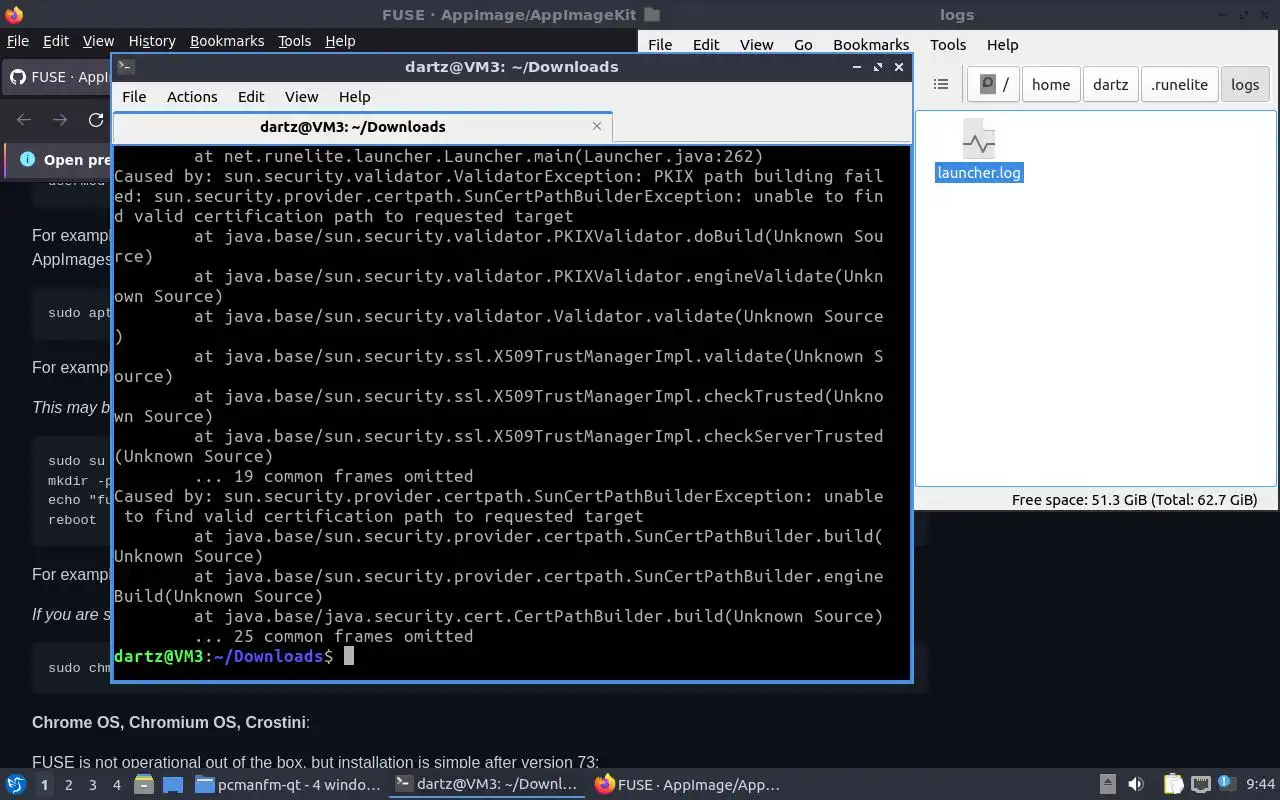Click the removable media eject tray icon
1280x800 pixels.
1108,785
